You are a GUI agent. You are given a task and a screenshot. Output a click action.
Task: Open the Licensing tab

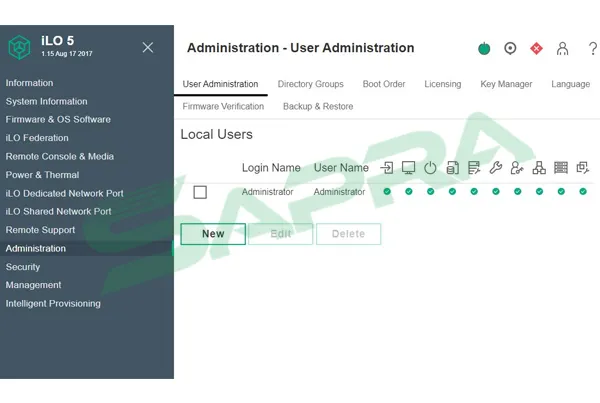click(x=443, y=84)
